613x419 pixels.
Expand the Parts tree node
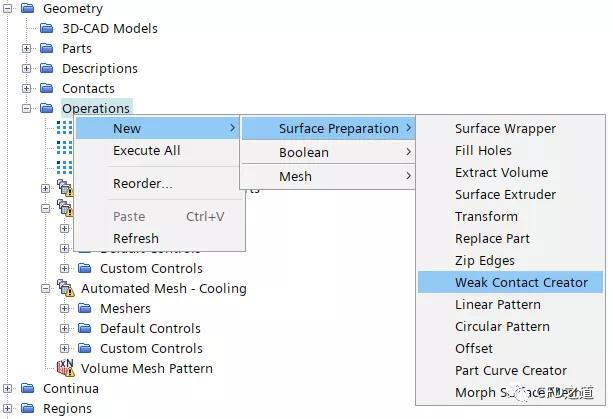click(x=26, y=48)
